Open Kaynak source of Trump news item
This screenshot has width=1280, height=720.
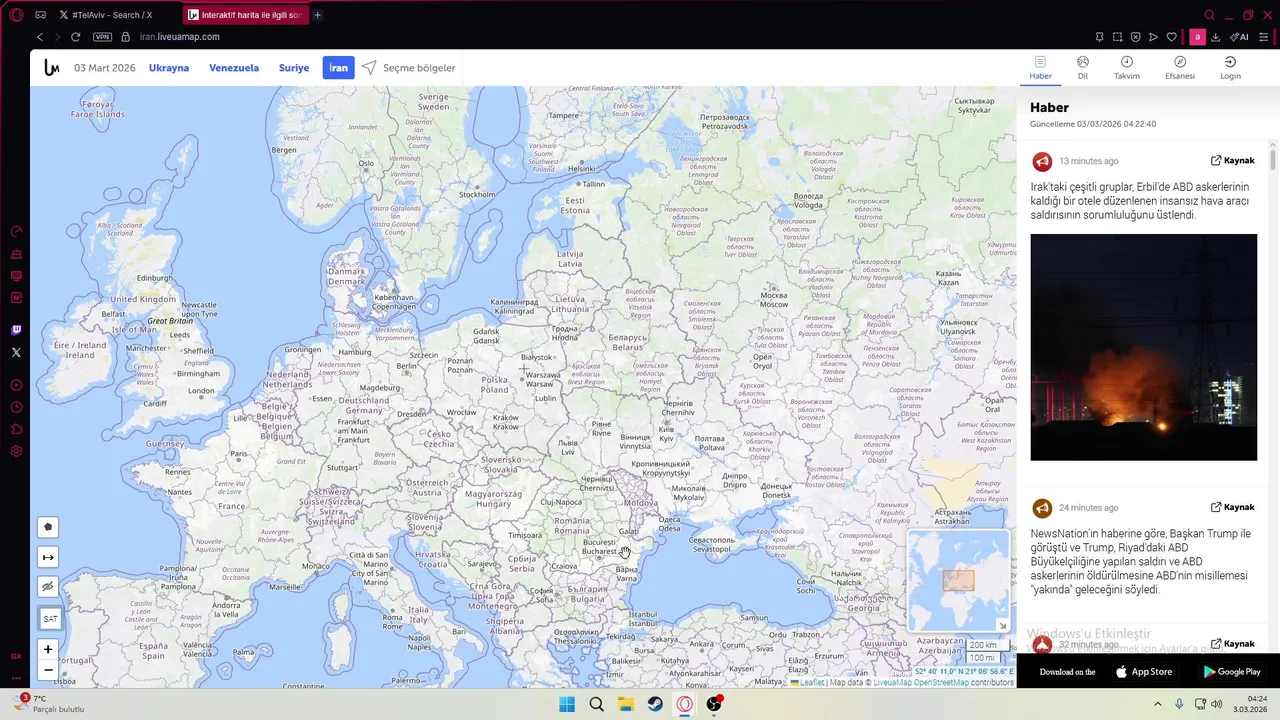(1232, 507)
